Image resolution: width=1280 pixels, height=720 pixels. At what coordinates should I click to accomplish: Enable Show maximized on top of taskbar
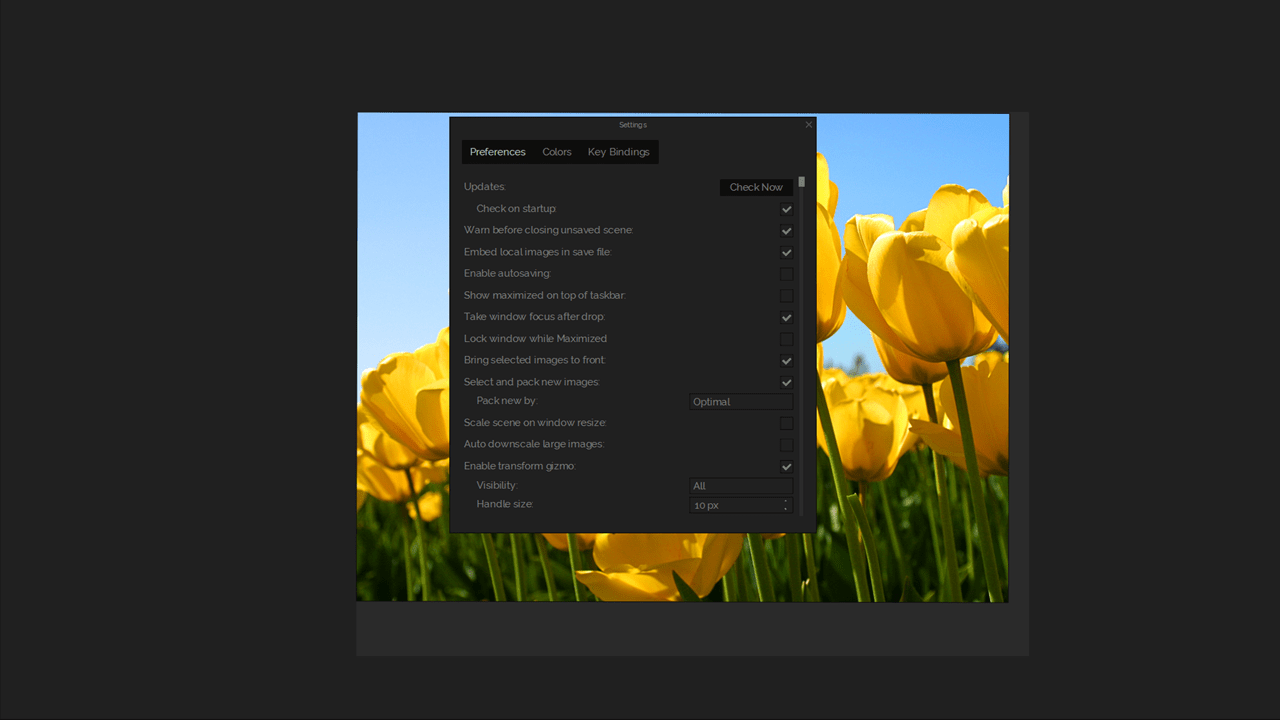coord(787,296)
